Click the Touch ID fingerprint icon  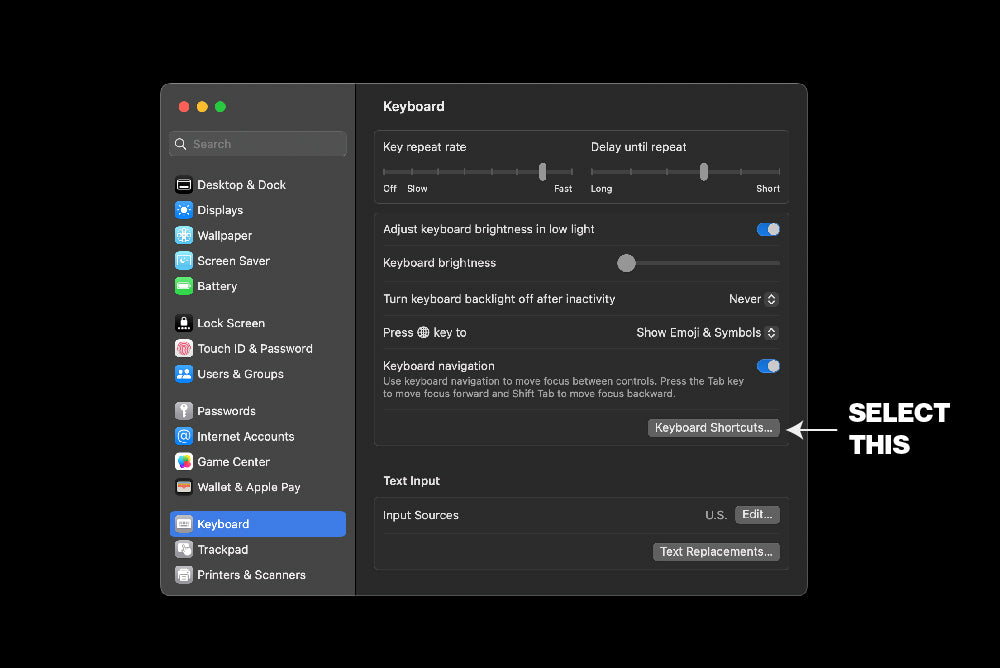[x=184, y=349]
